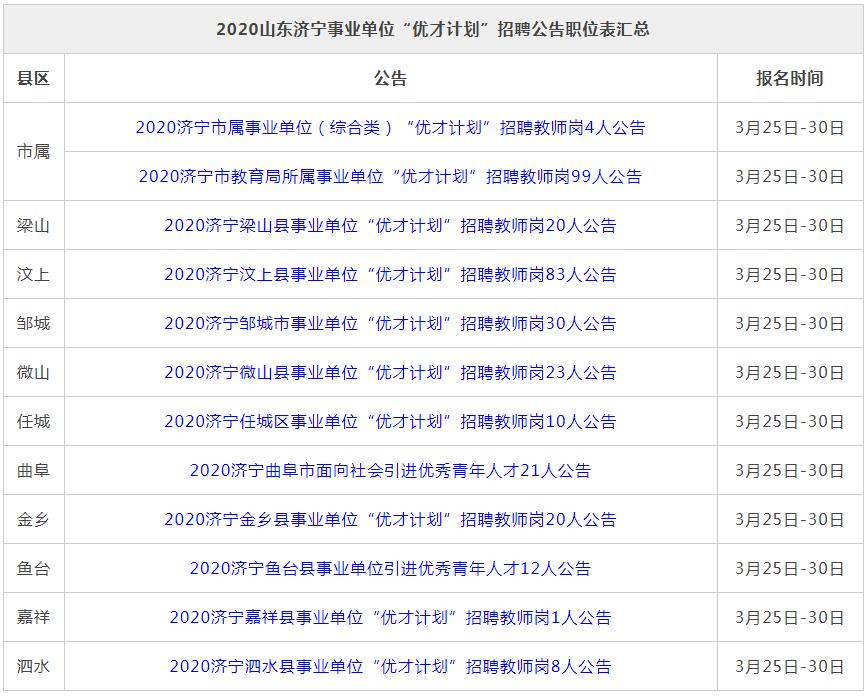
Task: Select the 梁山 district cell
Action: coord(33,226)
